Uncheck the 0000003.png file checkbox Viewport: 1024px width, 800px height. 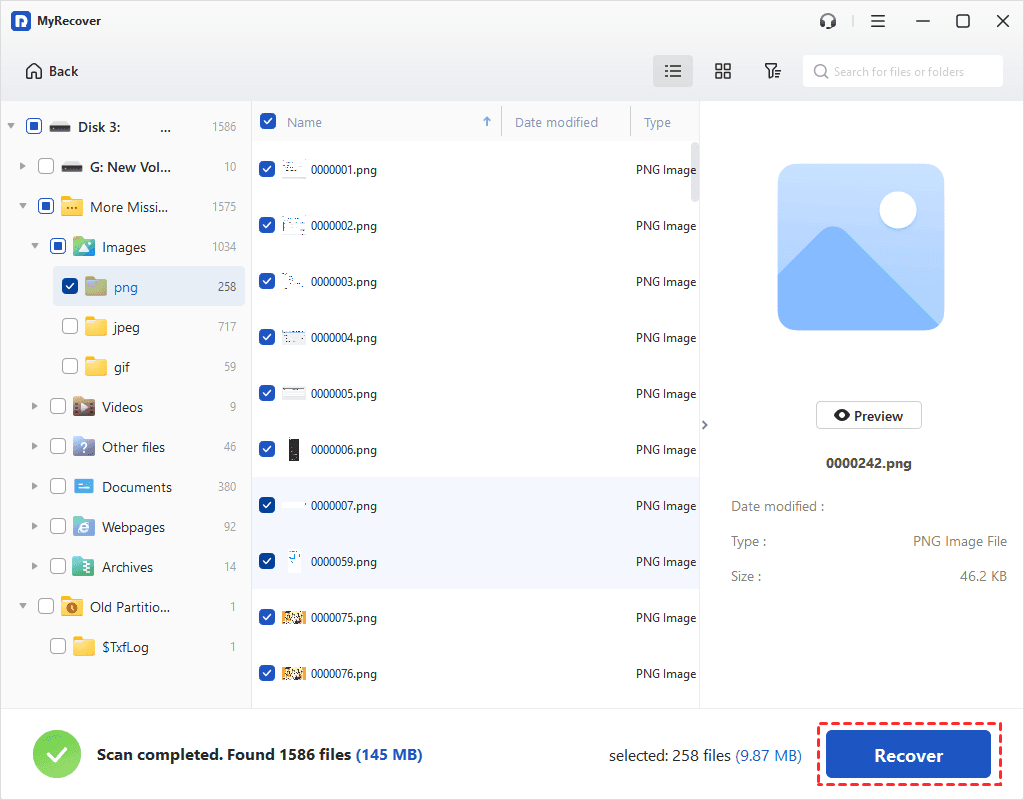tap(267, 282)
